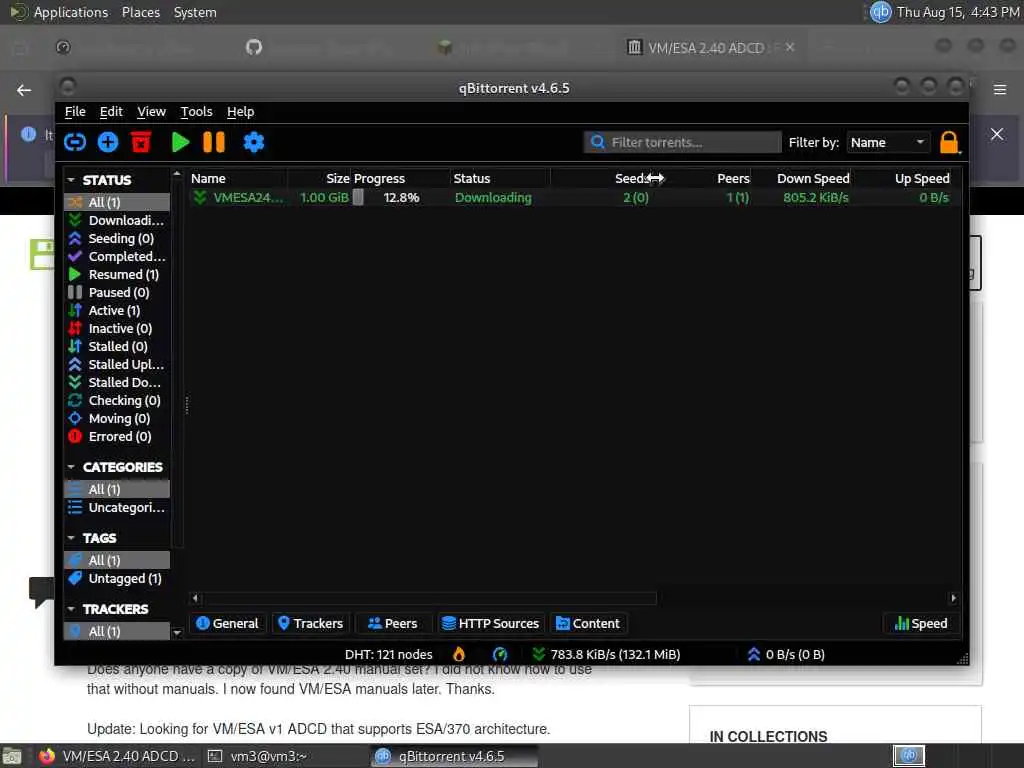Open the Speed graph tab
Viewport: 1024px width, 768px height.
(x=921, y=624)
